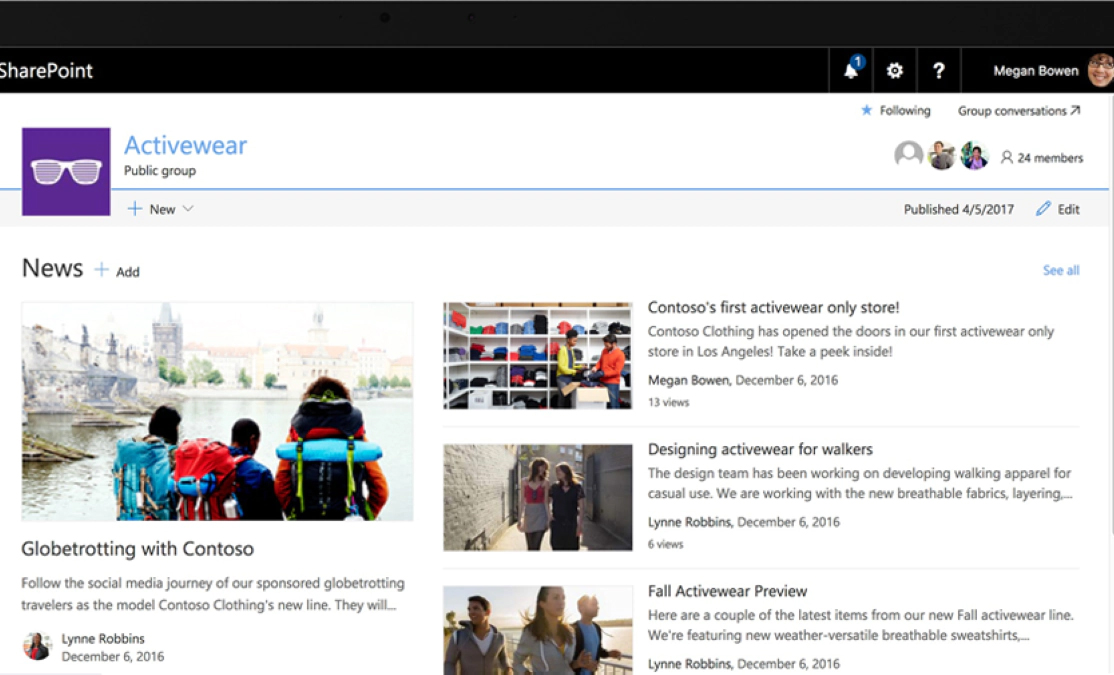
Task: Click Megan Bowen's account name
Action: [1035, 71]
